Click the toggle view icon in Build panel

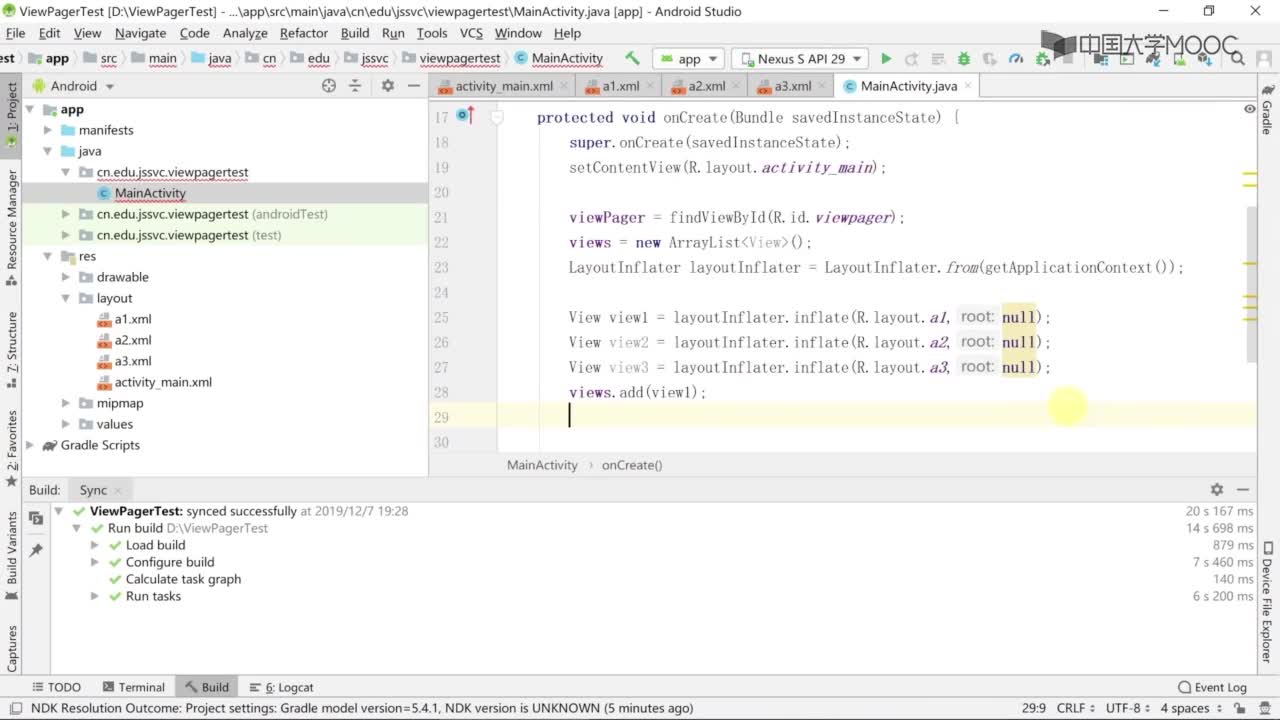[36, 518]
